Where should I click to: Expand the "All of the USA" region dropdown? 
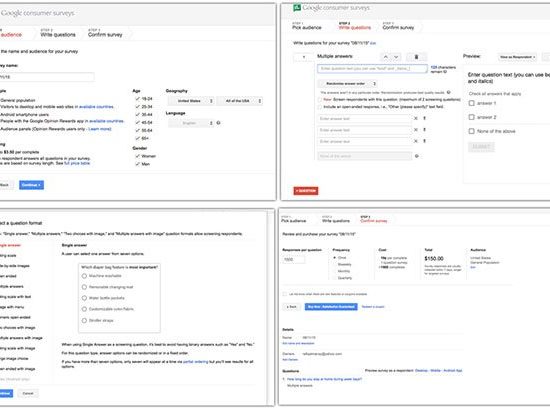coord(240,101)
